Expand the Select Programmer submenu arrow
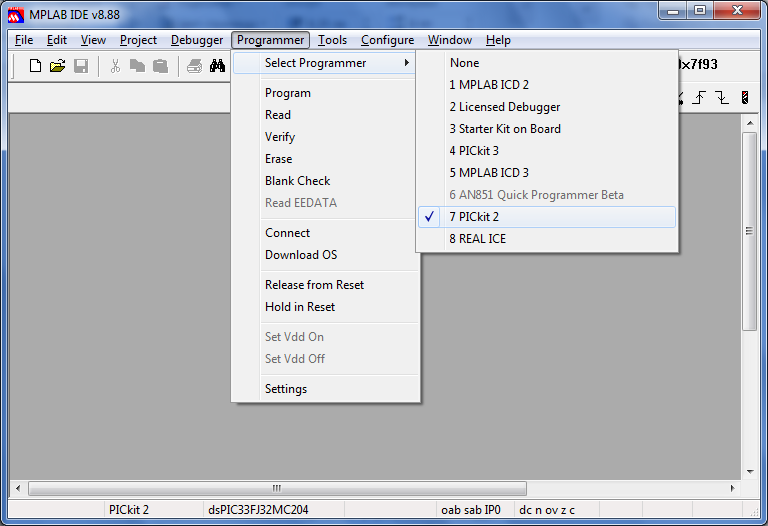The height and width of the screenshot is (526, 768). (407, 63)
